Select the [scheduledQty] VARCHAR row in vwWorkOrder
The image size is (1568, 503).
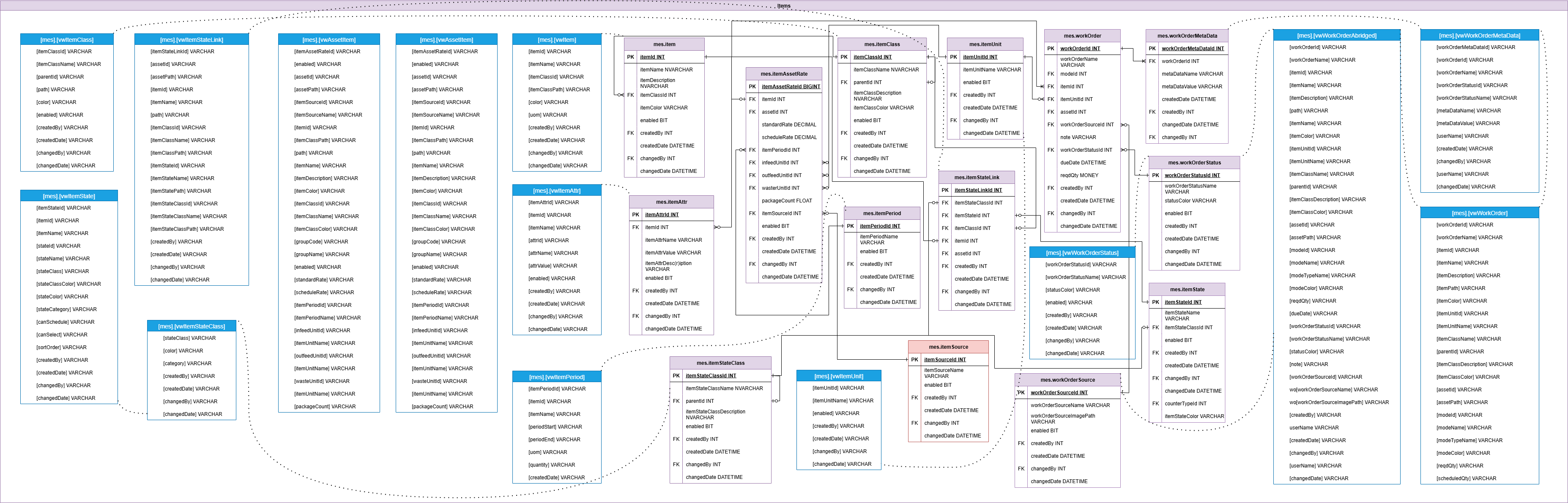pyautogui.click(x=1479, y=478)
